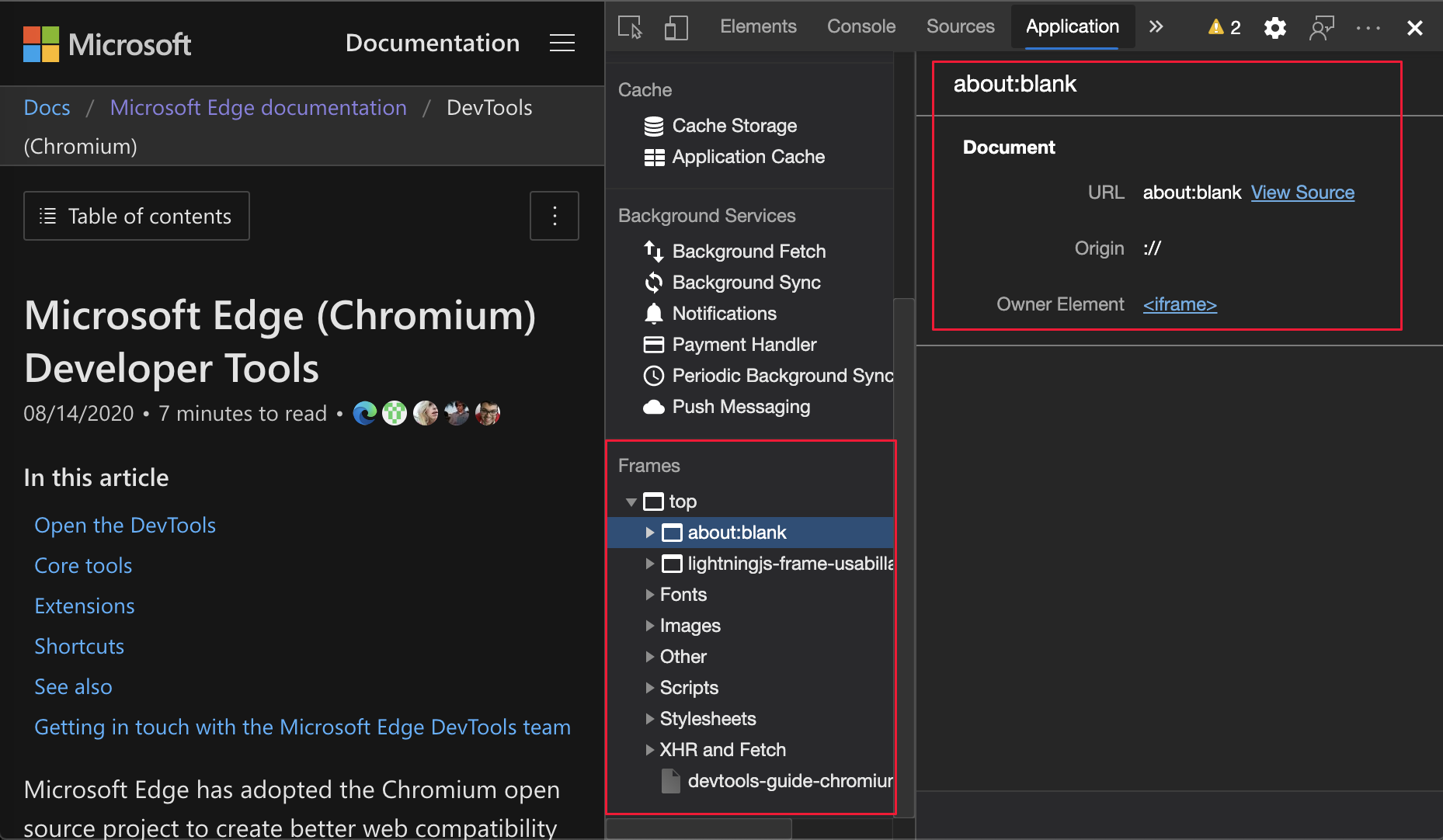Select Payment Handler service
This screenshot has height=840, width=1443.
[744, 344]
